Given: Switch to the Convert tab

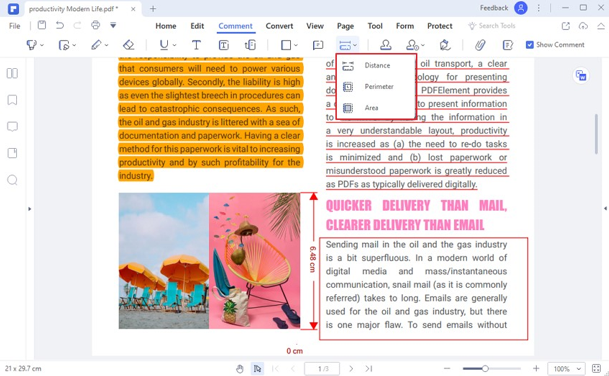Looking at the screenshot, I should coord(279,26).
